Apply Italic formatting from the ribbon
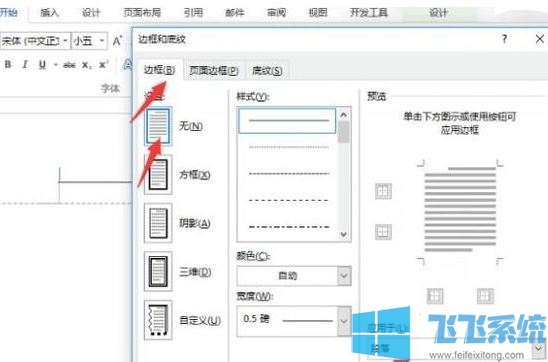 [24, 64]
